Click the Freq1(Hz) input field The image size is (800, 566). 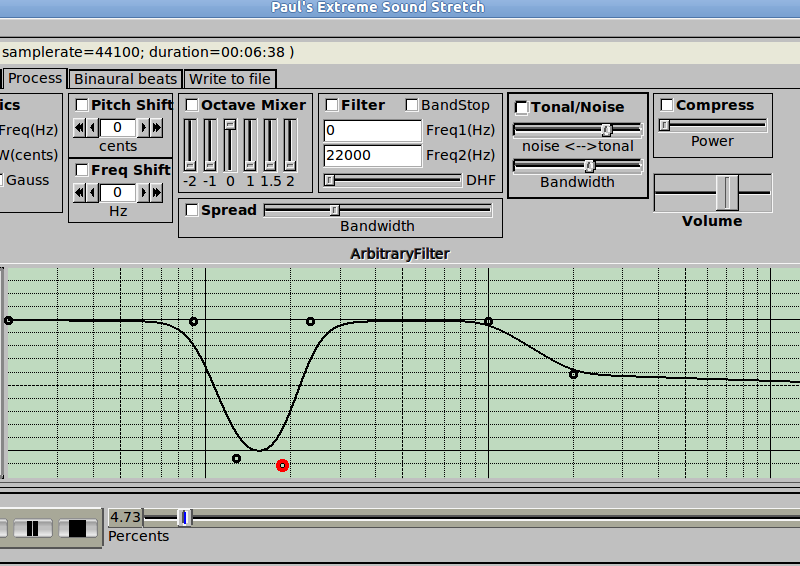click(372, 131)
